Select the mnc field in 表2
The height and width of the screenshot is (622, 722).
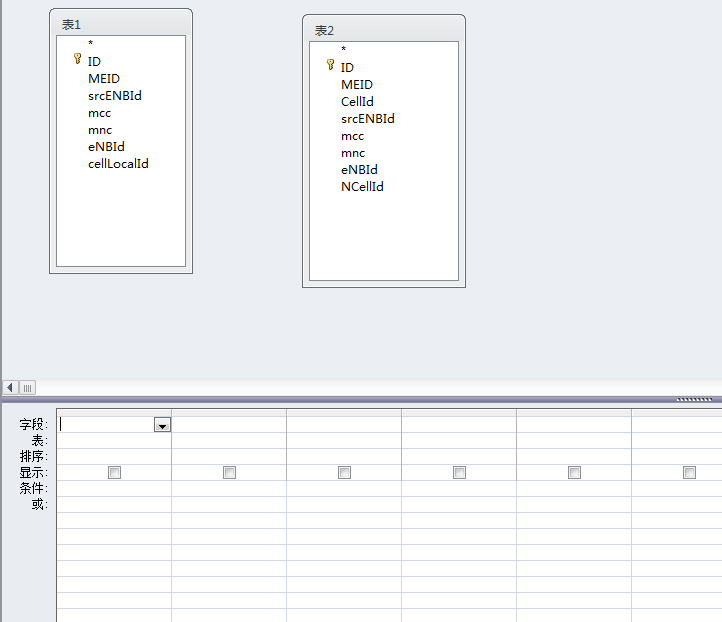353,153
